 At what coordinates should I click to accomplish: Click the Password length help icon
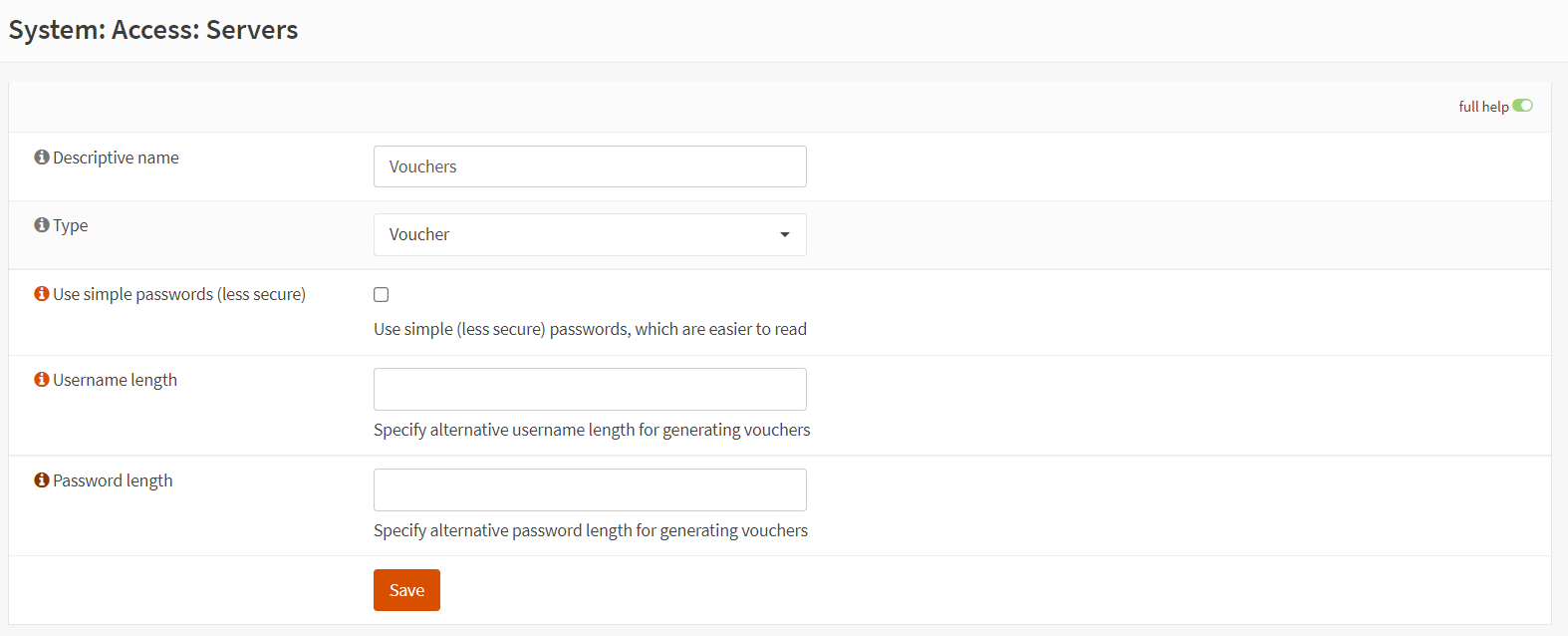(42, 480)
